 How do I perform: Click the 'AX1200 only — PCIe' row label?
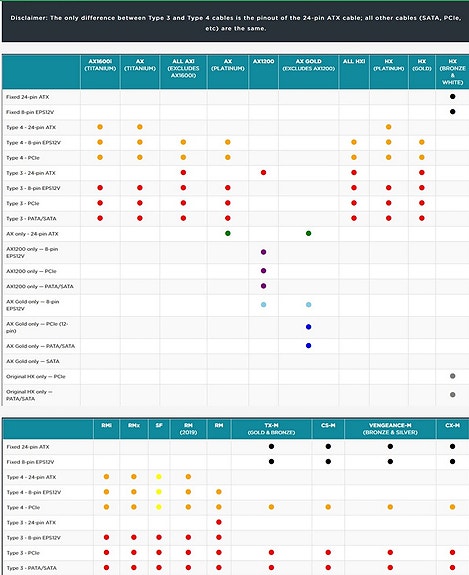pos(31,271)
